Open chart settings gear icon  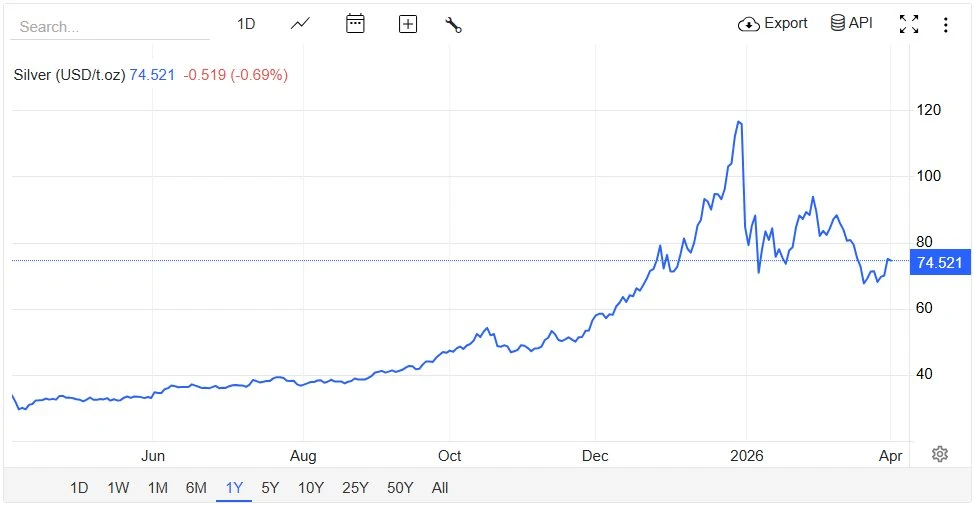939,454
